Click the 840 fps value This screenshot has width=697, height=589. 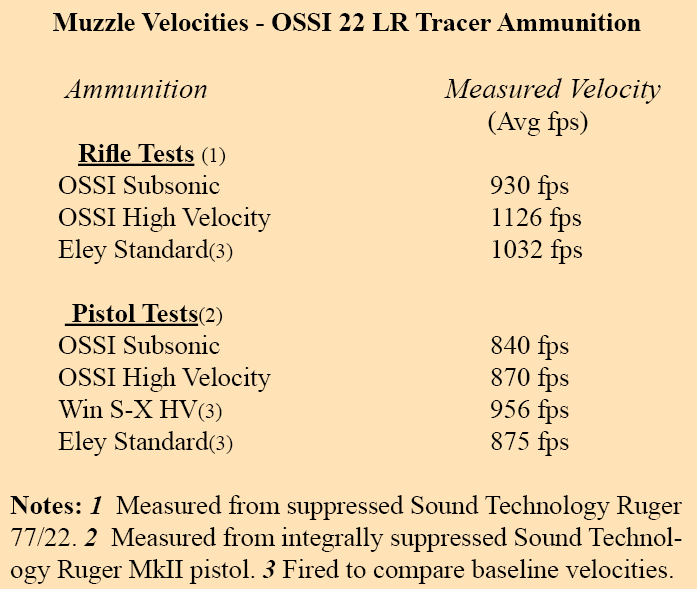coord(529,346)
